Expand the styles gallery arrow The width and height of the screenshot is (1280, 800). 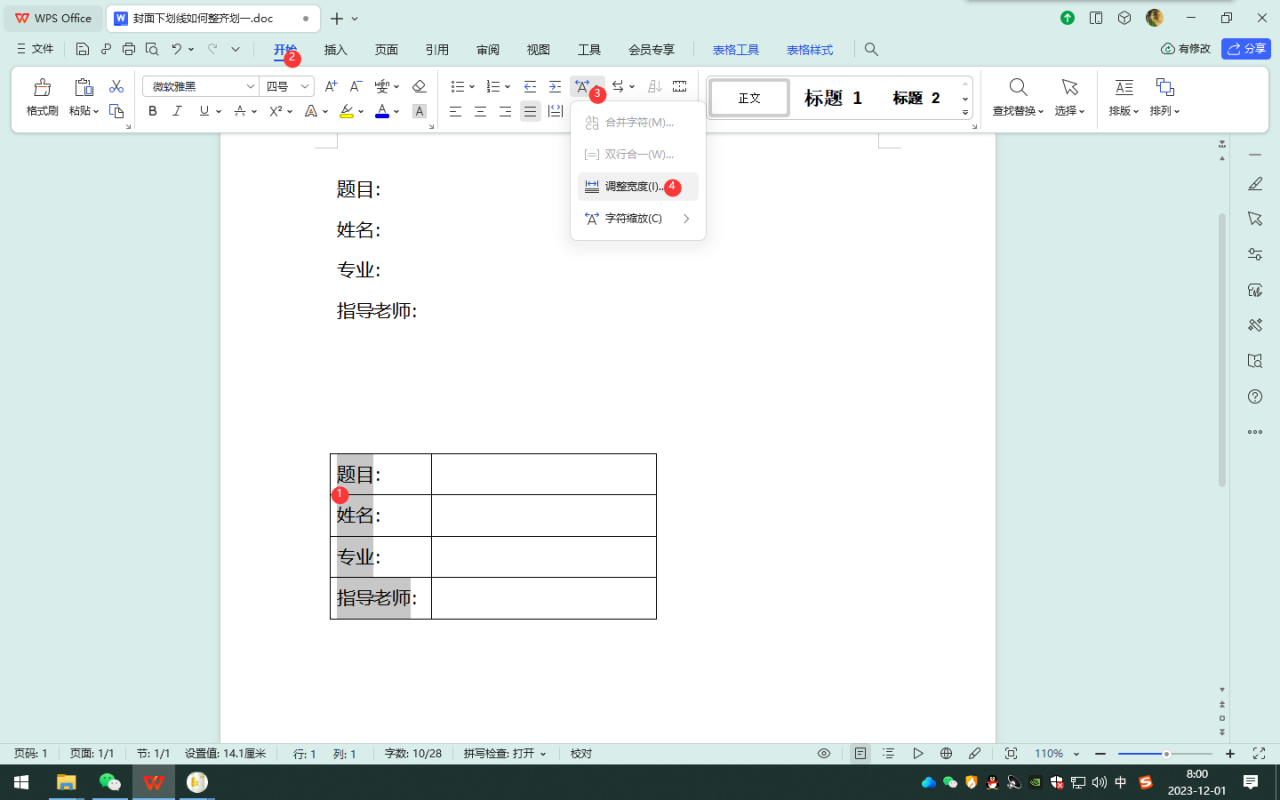[966, 113]
